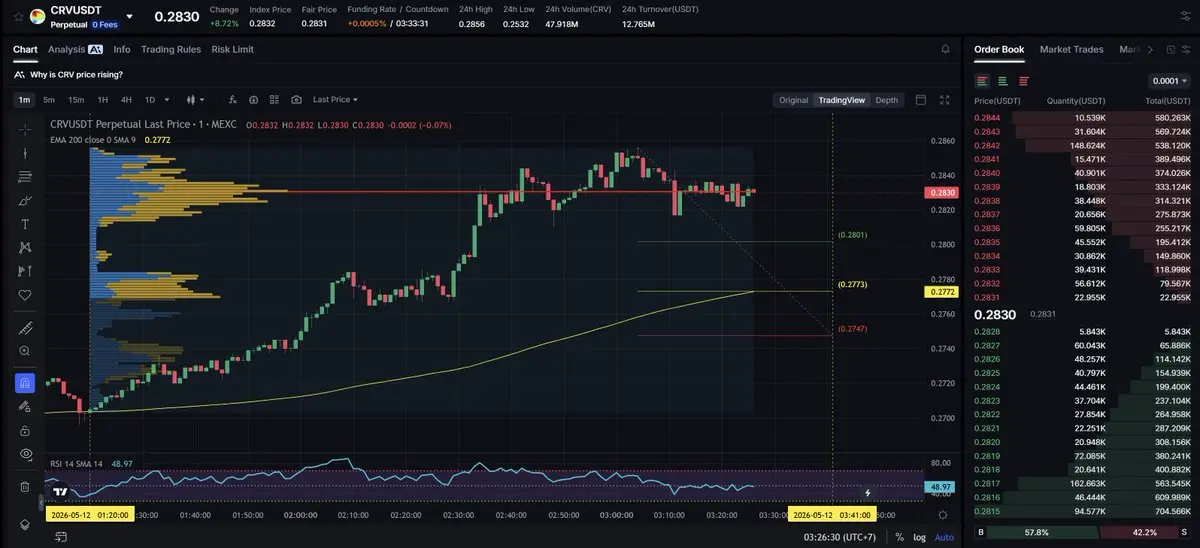Screen dimensions: 1200x548
Task: Click the download-style icon in chart toolbar
Action: click(x=254, y=100)
